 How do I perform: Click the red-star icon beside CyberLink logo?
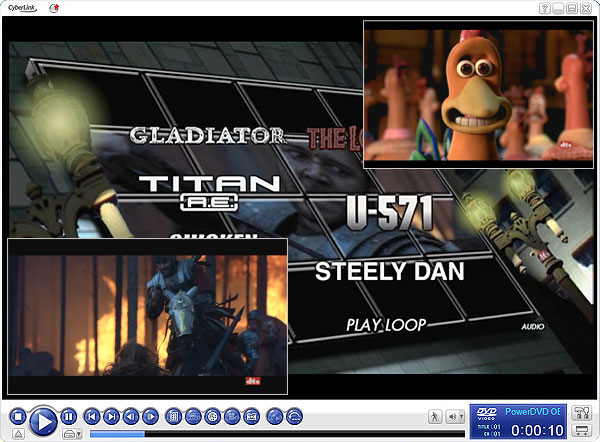pyautogui.click(x=54, y=8)
